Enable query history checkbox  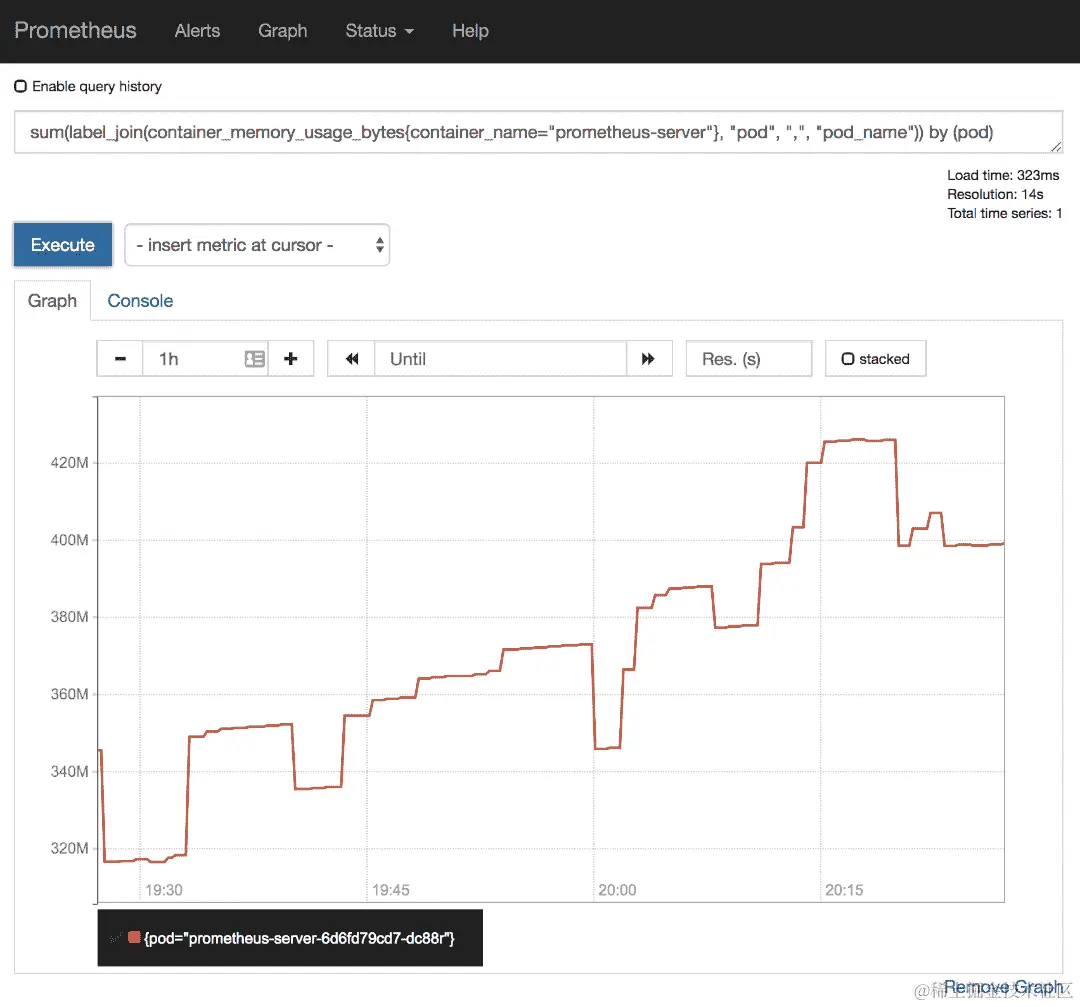21,86
